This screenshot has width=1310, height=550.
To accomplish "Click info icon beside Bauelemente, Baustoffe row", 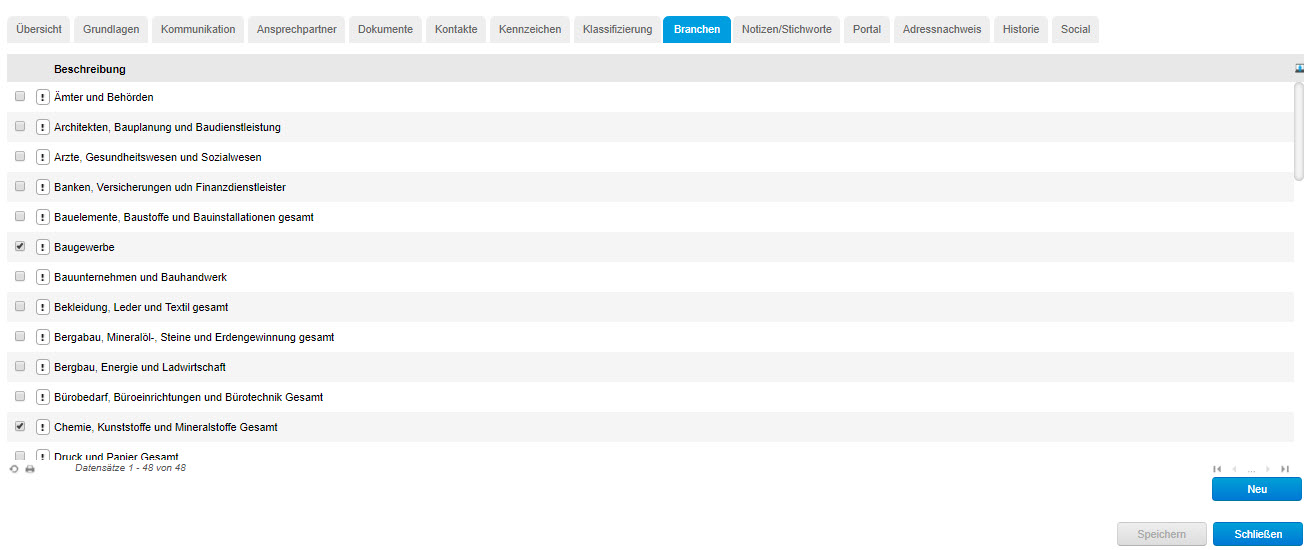I will point(43,217).
